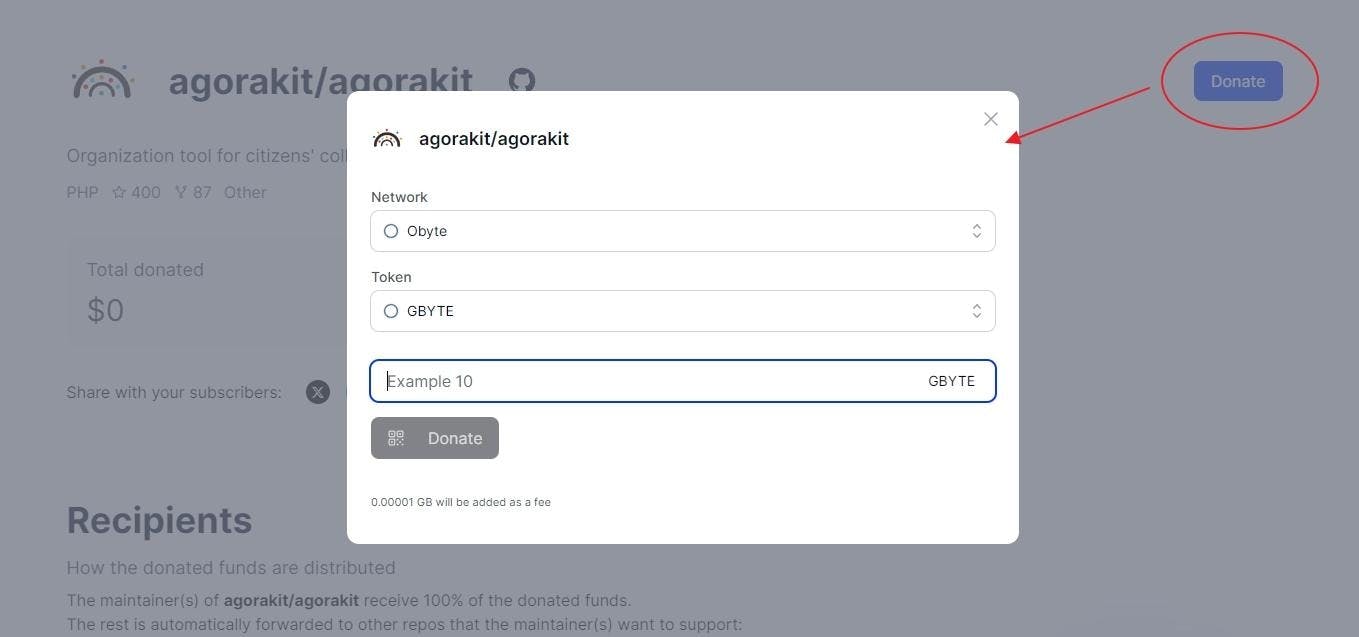Click the agorakit logo inside the donation modal

pos(387,138)
